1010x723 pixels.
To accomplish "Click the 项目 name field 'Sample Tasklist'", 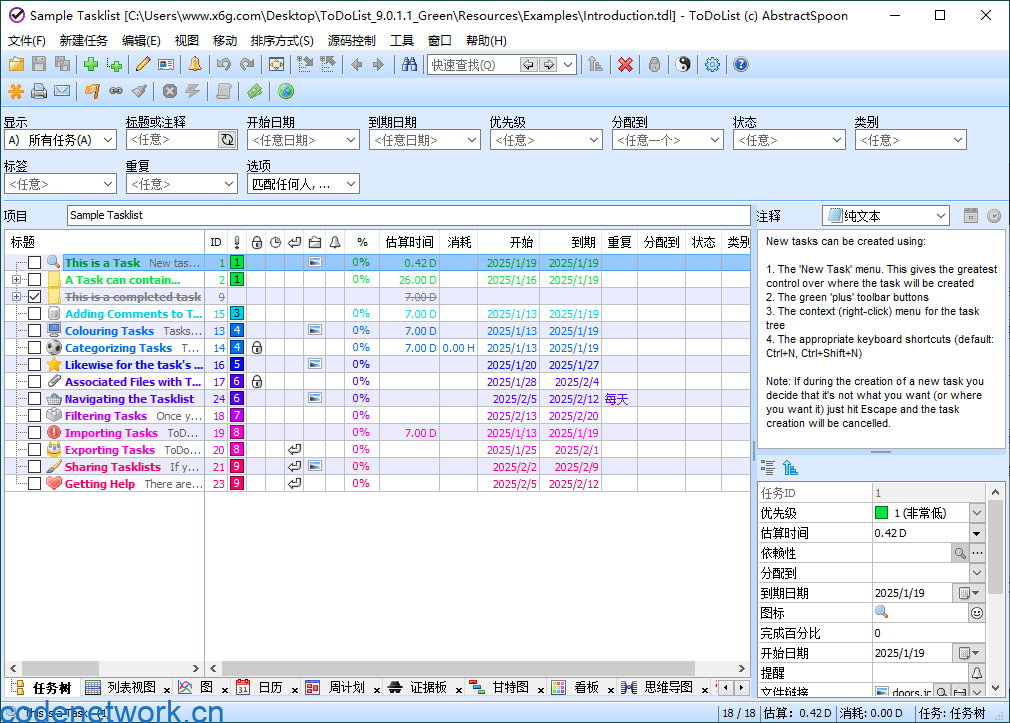I will click(x=408, y=215).
